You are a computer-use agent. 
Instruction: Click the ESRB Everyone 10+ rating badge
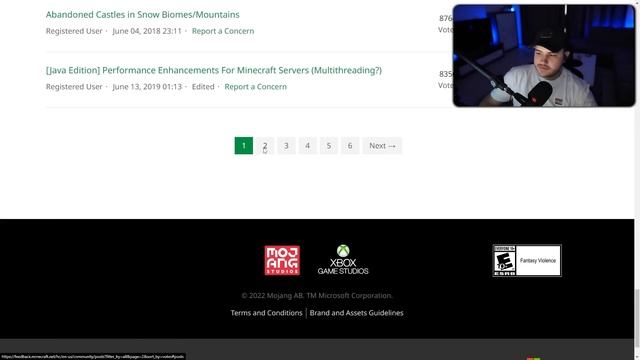[527, 260]
